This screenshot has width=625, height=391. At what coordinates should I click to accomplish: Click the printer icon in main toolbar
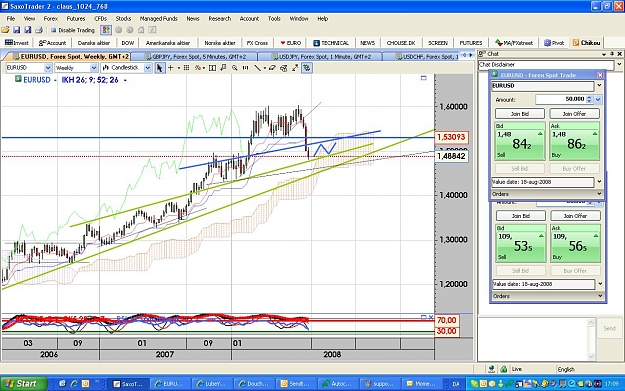point(39,30)
